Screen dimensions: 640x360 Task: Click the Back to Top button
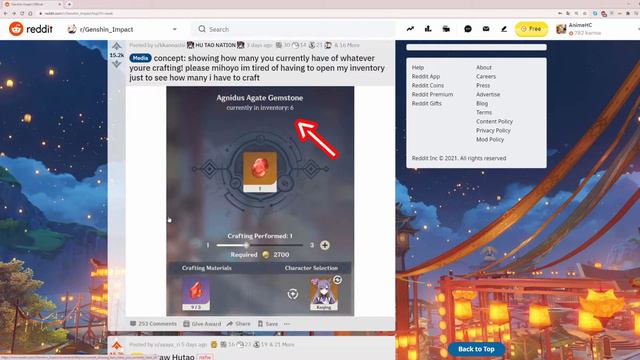pyautogui.click(x=476, y=349)
